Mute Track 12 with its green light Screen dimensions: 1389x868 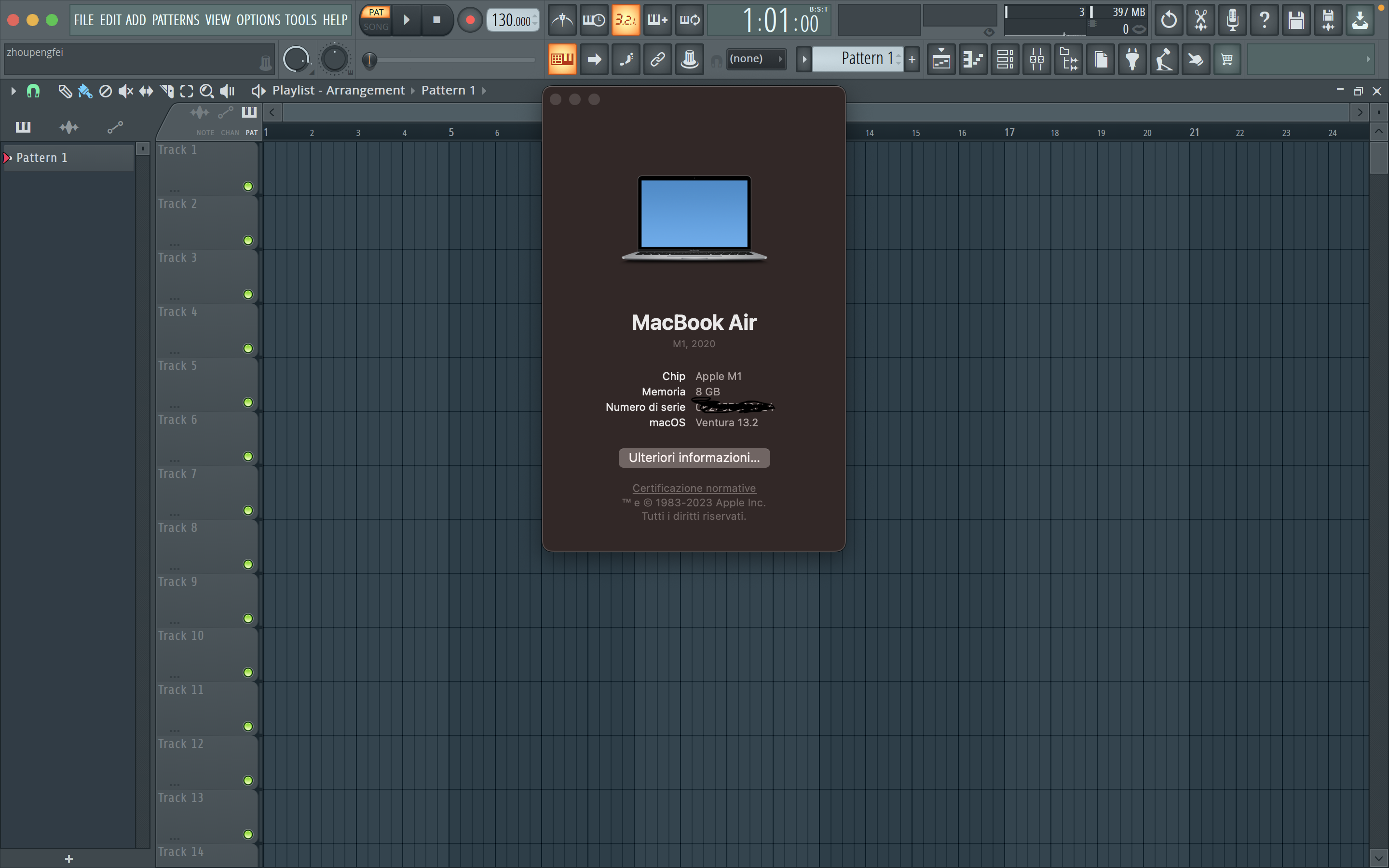248,780
